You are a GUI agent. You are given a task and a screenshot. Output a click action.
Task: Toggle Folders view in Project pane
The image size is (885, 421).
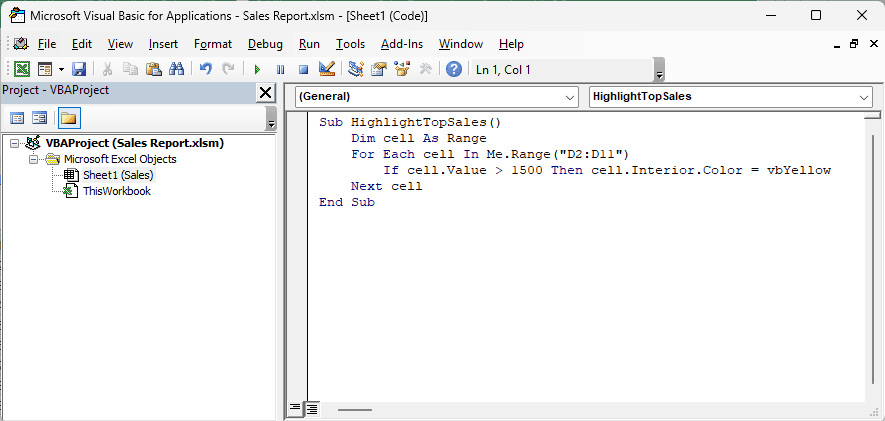pos(68,118)
